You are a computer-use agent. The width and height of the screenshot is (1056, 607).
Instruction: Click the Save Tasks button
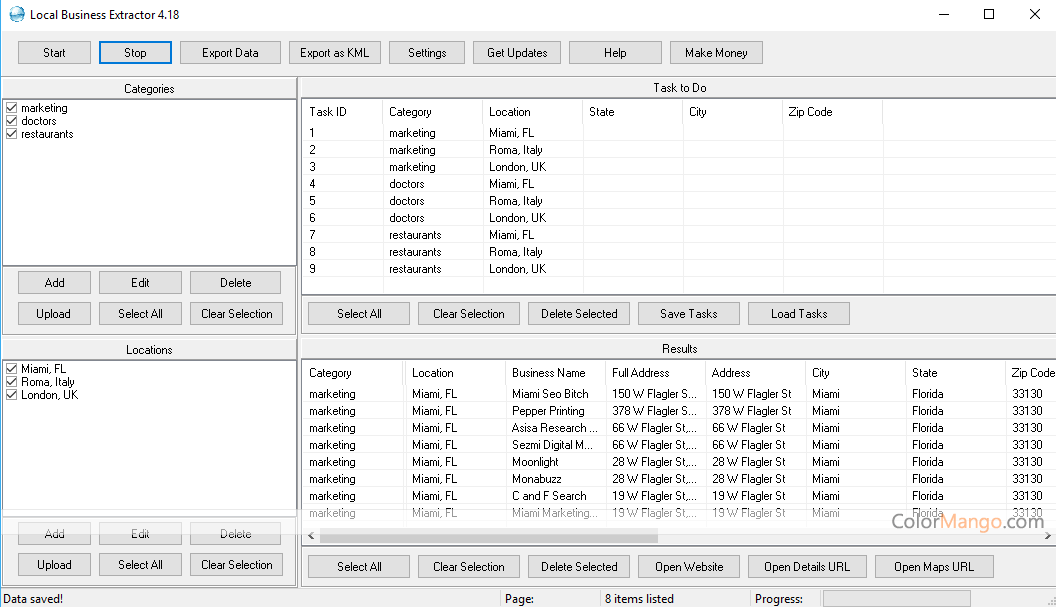click(x=688, y=314)
